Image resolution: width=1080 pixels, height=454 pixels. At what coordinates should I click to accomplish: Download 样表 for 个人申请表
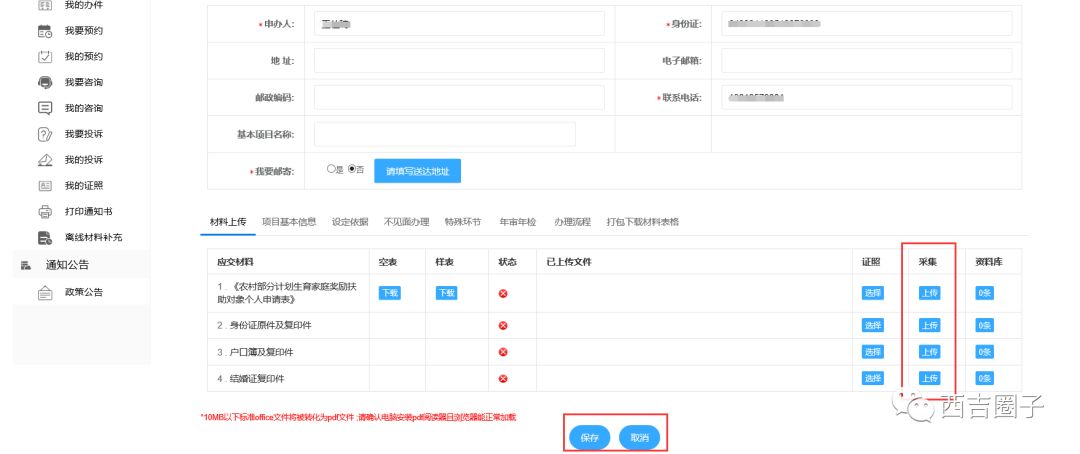(x=446, y=293)
